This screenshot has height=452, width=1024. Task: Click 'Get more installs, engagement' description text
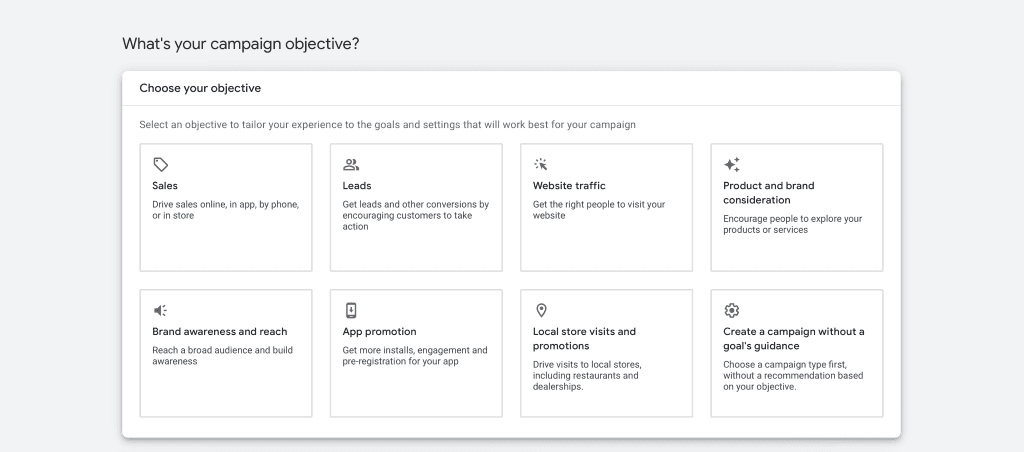tap(415, 355)
